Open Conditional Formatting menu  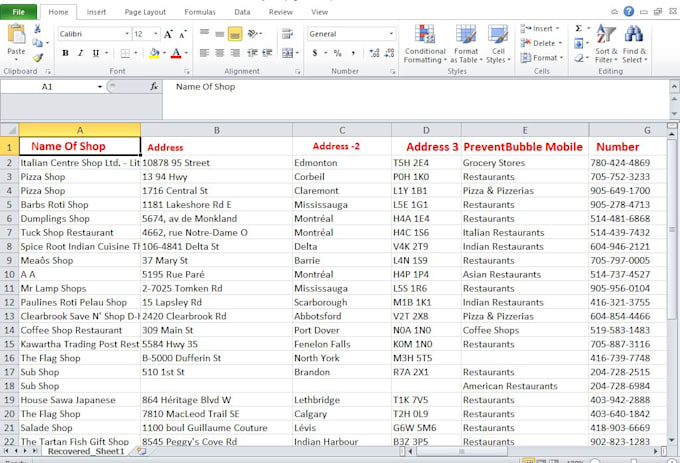click(x=425, y=44)
